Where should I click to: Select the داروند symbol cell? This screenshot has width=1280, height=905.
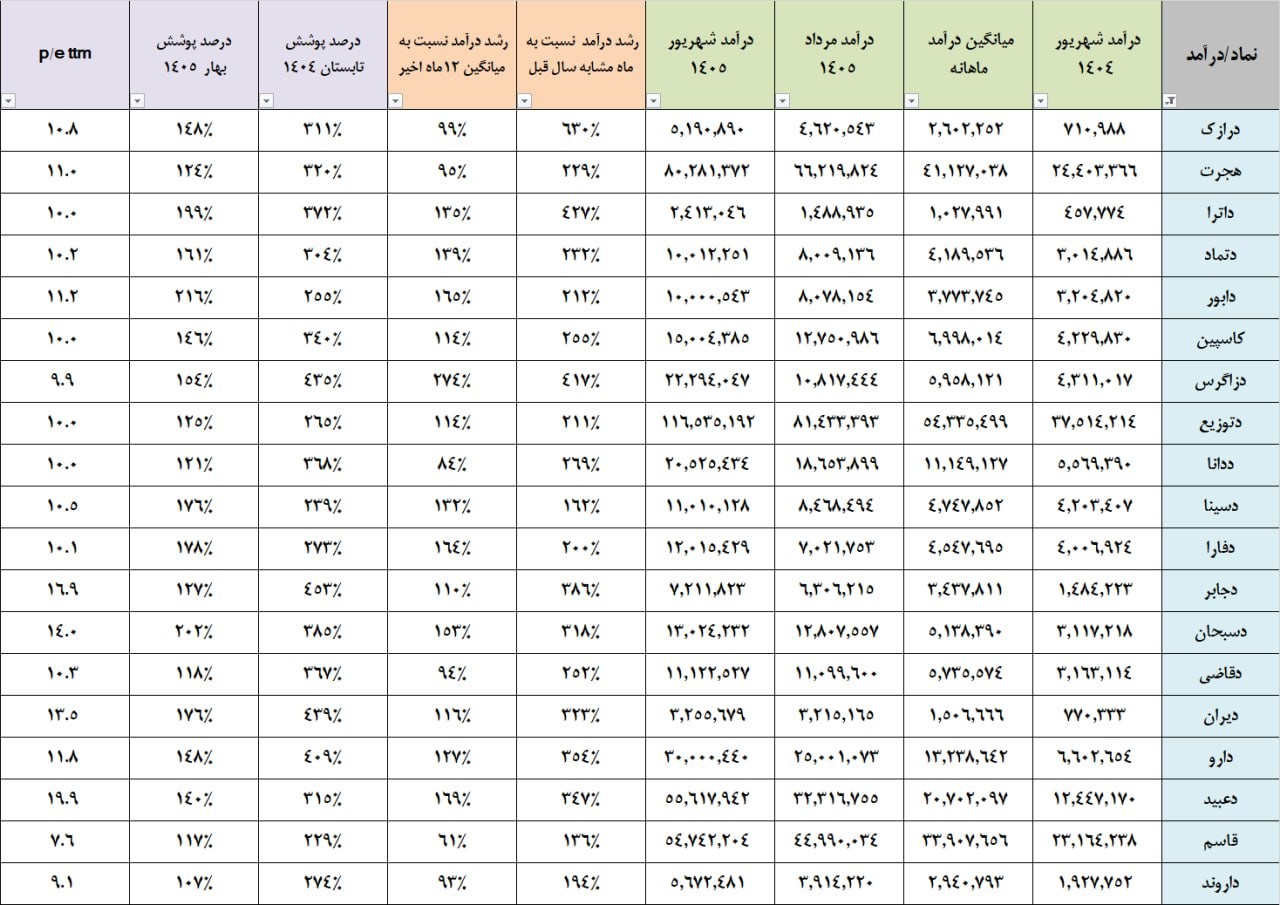tap(1220, 884)
